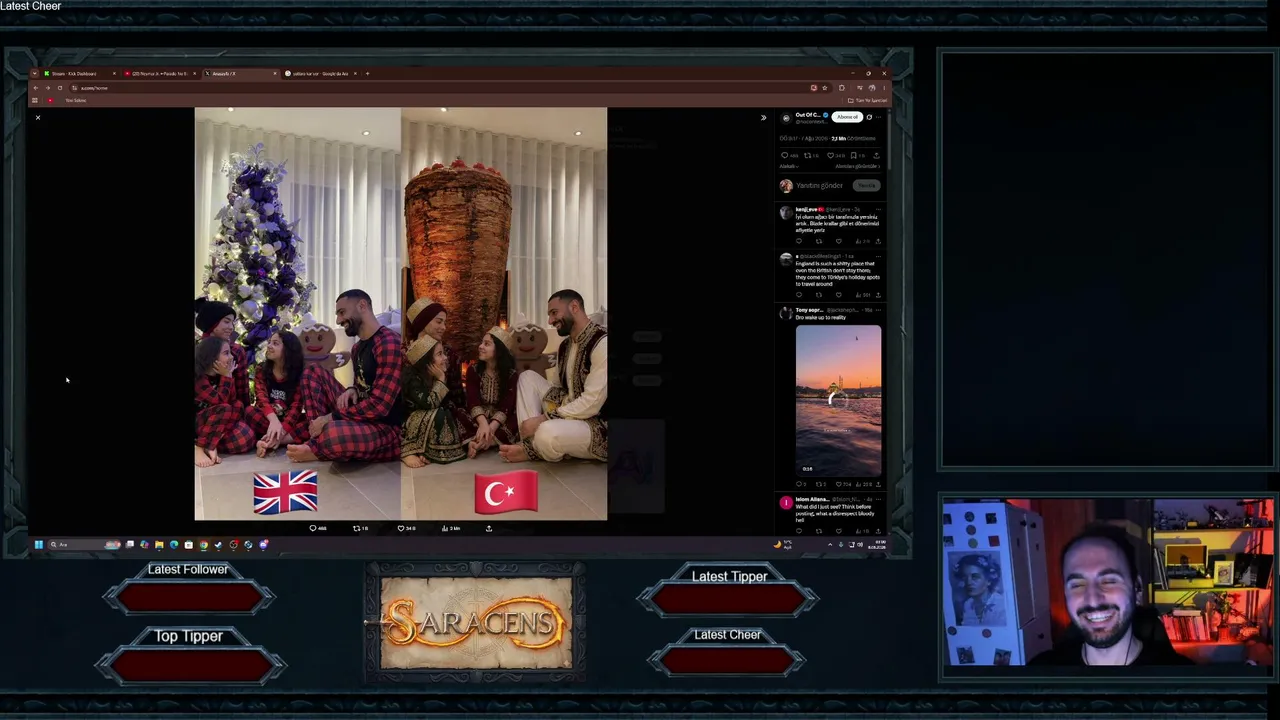This screenshot has width=1280, height=720.
Task: Play the sunset video in Tony's reply
Action: pyautogui.click(x=838, y=399)
